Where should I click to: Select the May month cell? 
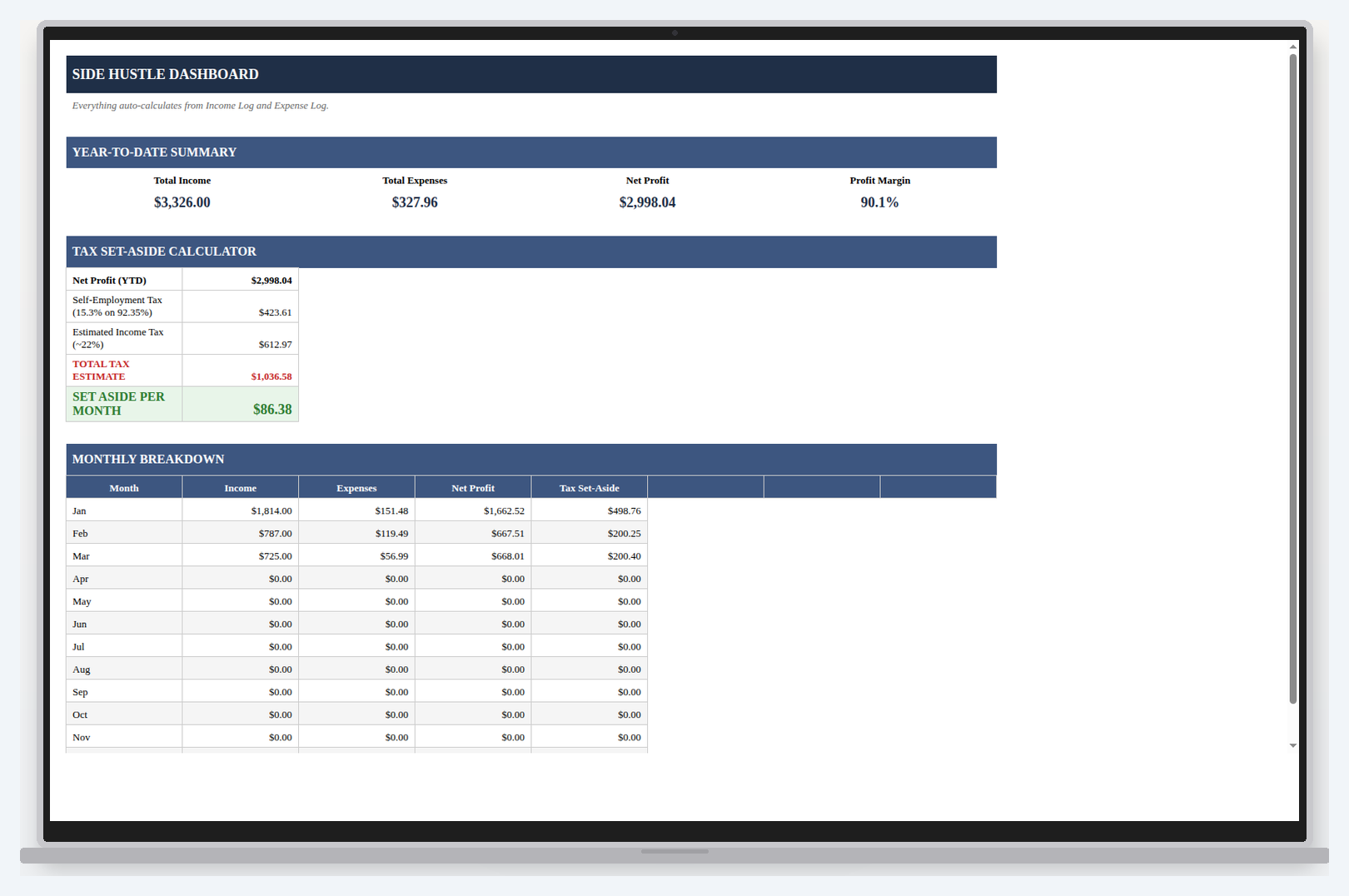(x=124, y=601)
